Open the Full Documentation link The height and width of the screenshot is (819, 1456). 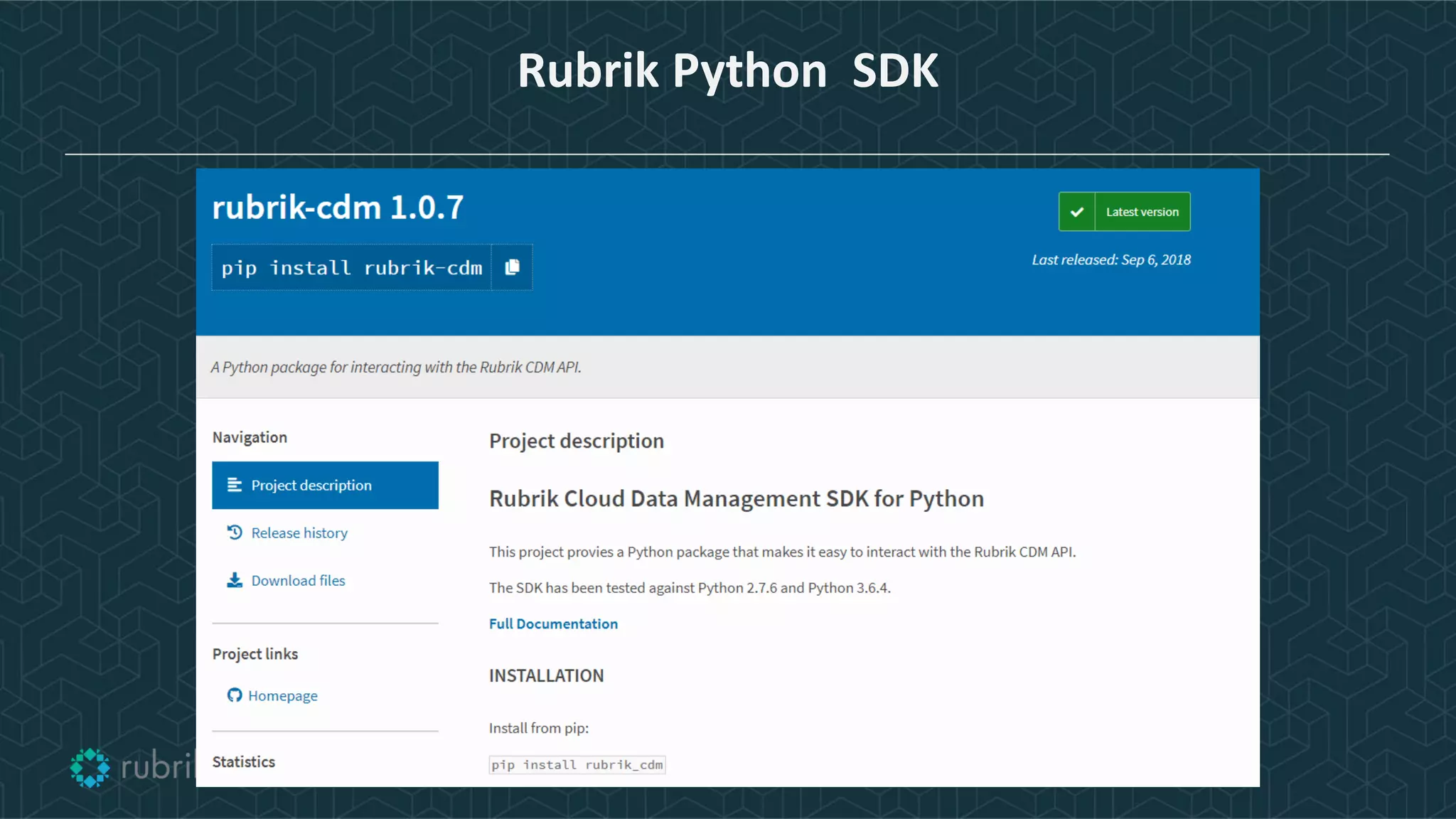click(x=553, y=623)
